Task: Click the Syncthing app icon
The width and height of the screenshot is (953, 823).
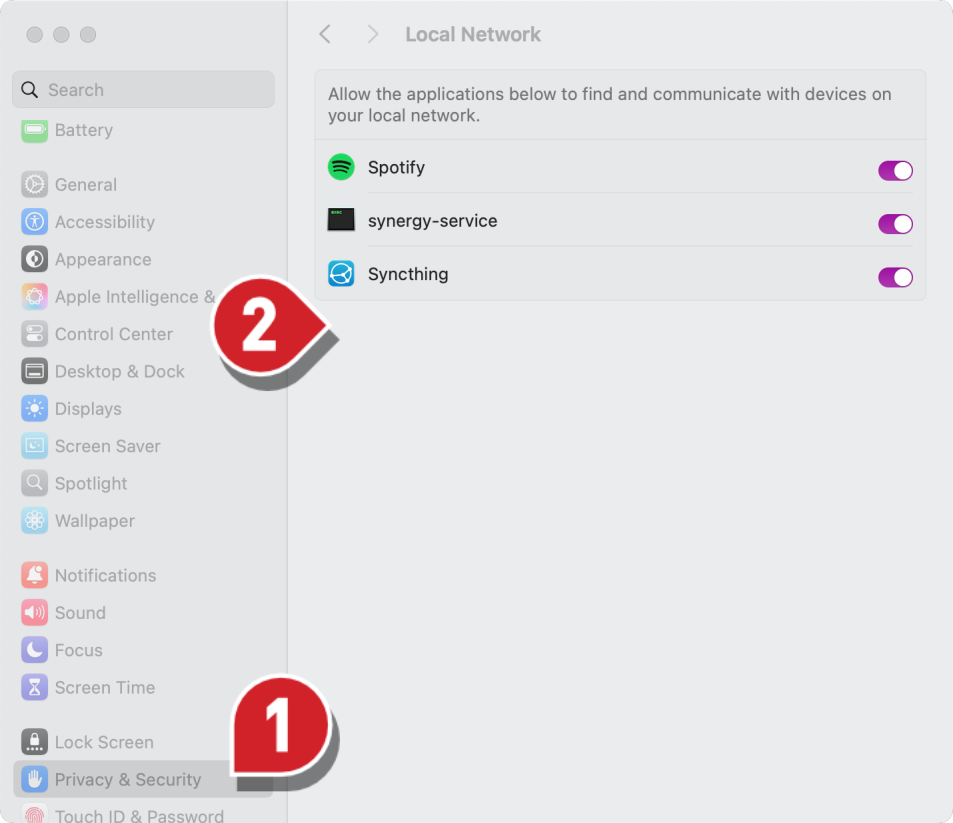Action: click(x=341, y=274)
